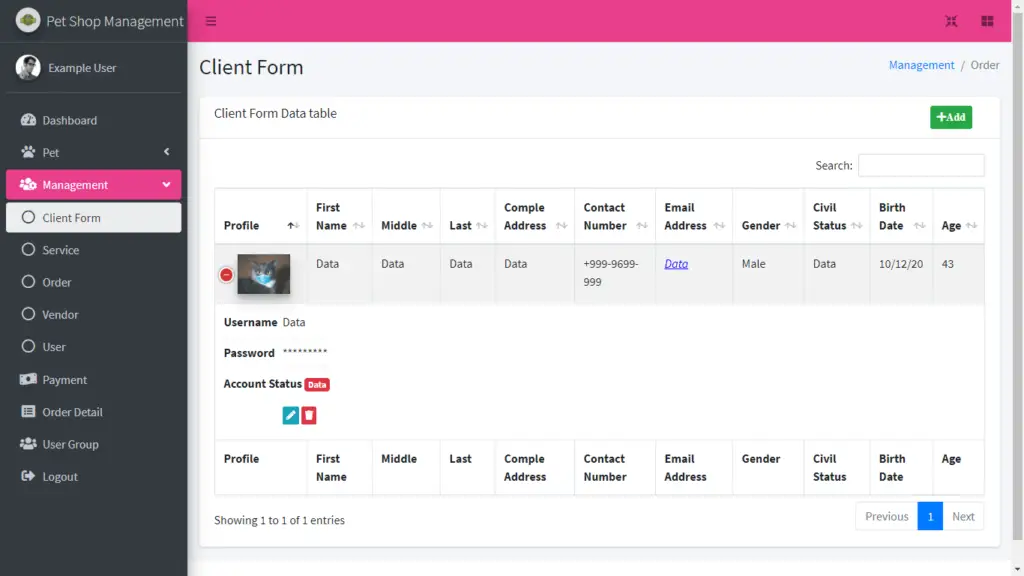Open the sidebar hamburger menu
Viewport: 1024px width, 576px height.
(209, 20)
